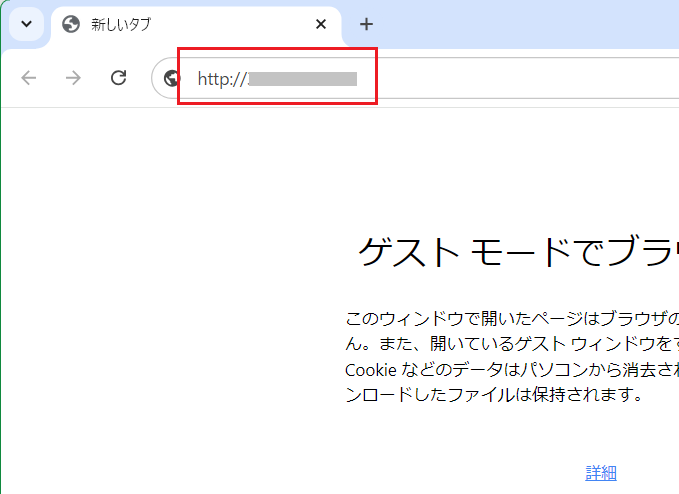Click the globe favicon on the tab
The height and width of the screenshot is (494, 679).
point(71,24)
